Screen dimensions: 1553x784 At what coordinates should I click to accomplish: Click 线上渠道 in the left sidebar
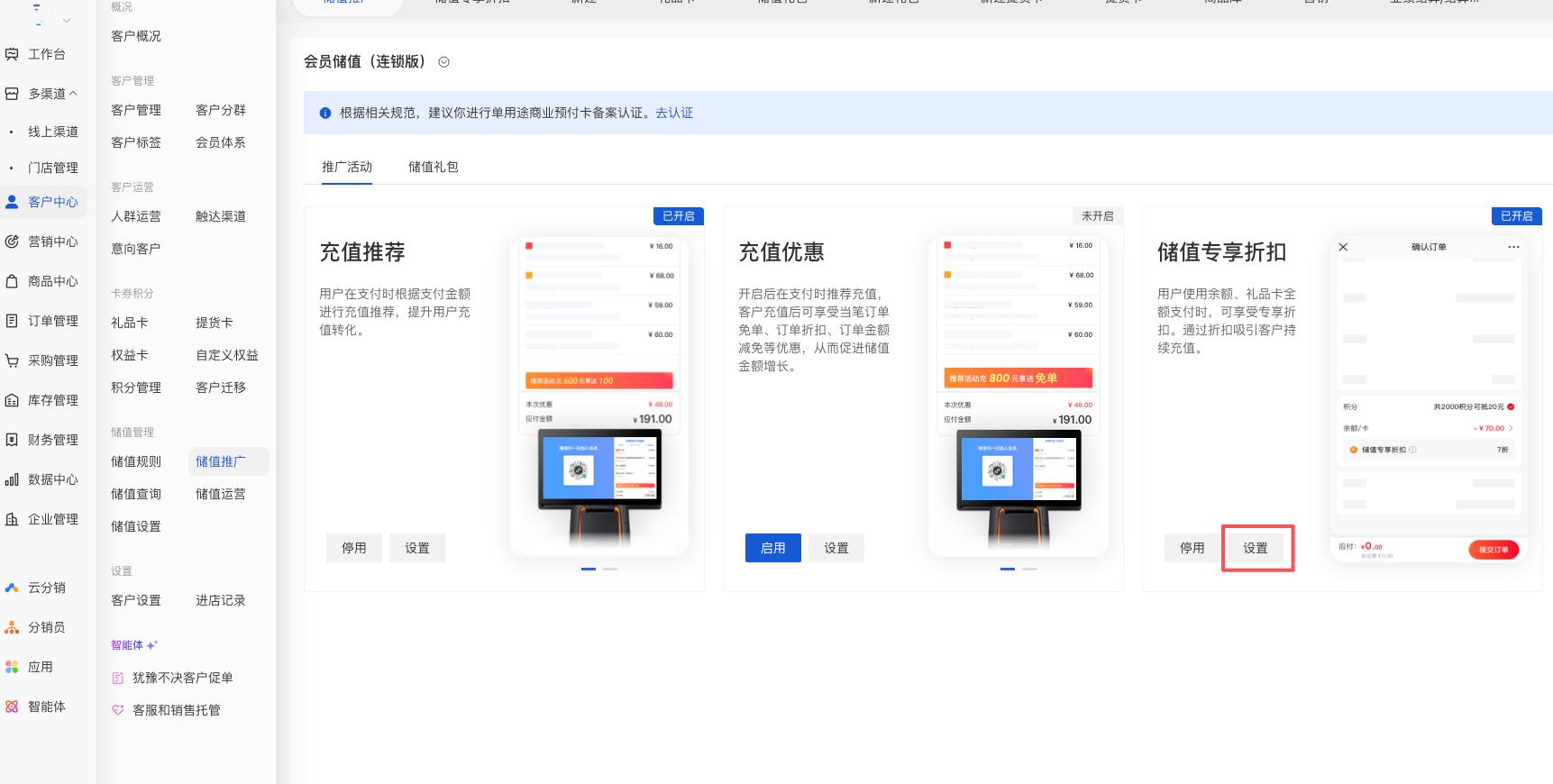click(x=53, y=132)
